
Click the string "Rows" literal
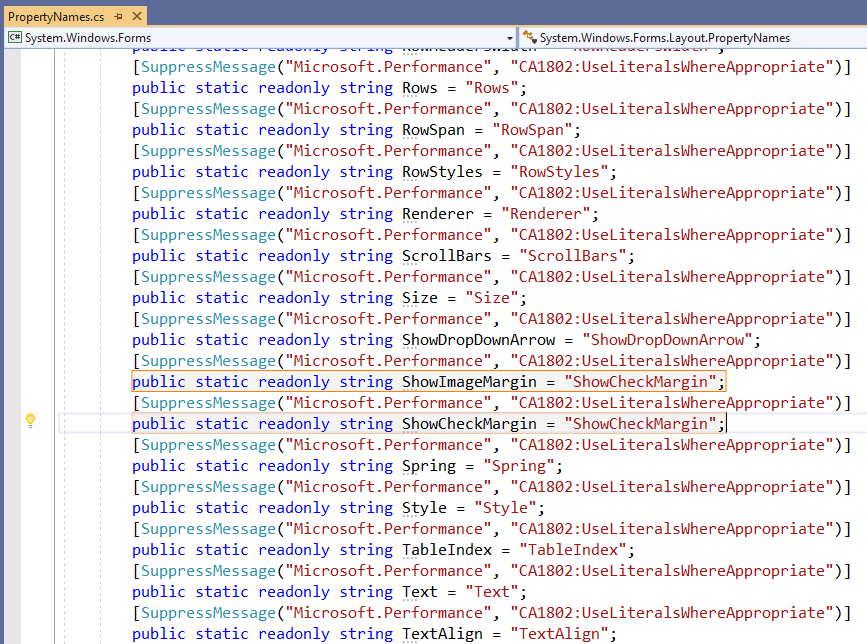tap(492, 87)
